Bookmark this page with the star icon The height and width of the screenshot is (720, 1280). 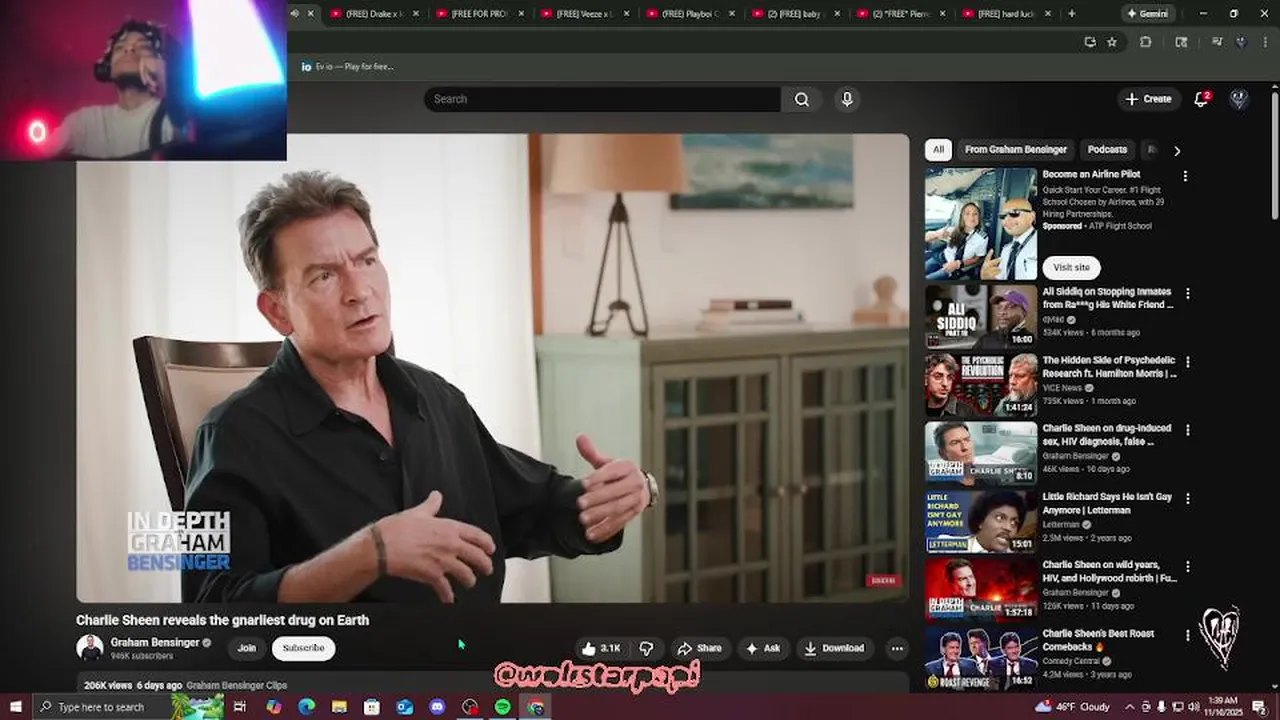(x=1112, y=42)
